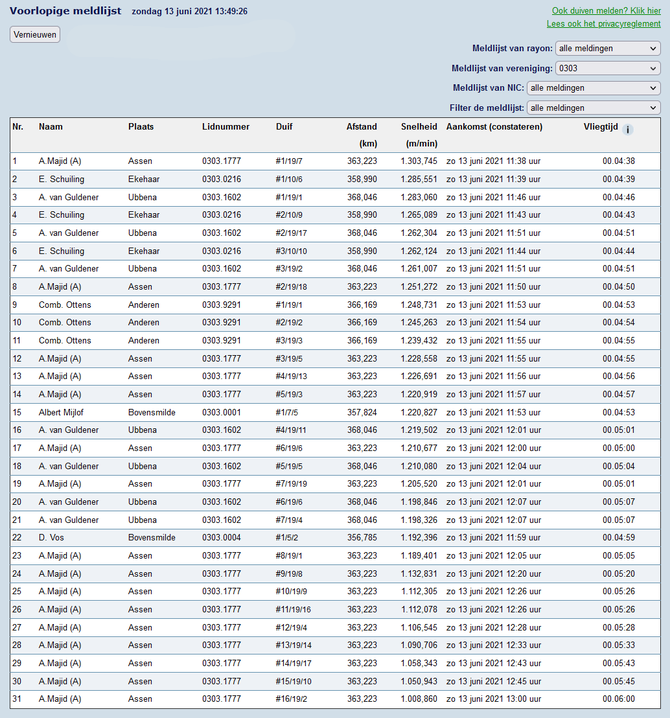
Task: Click speed value 1.303,745 in row 1
Action: tap(419, 161)
